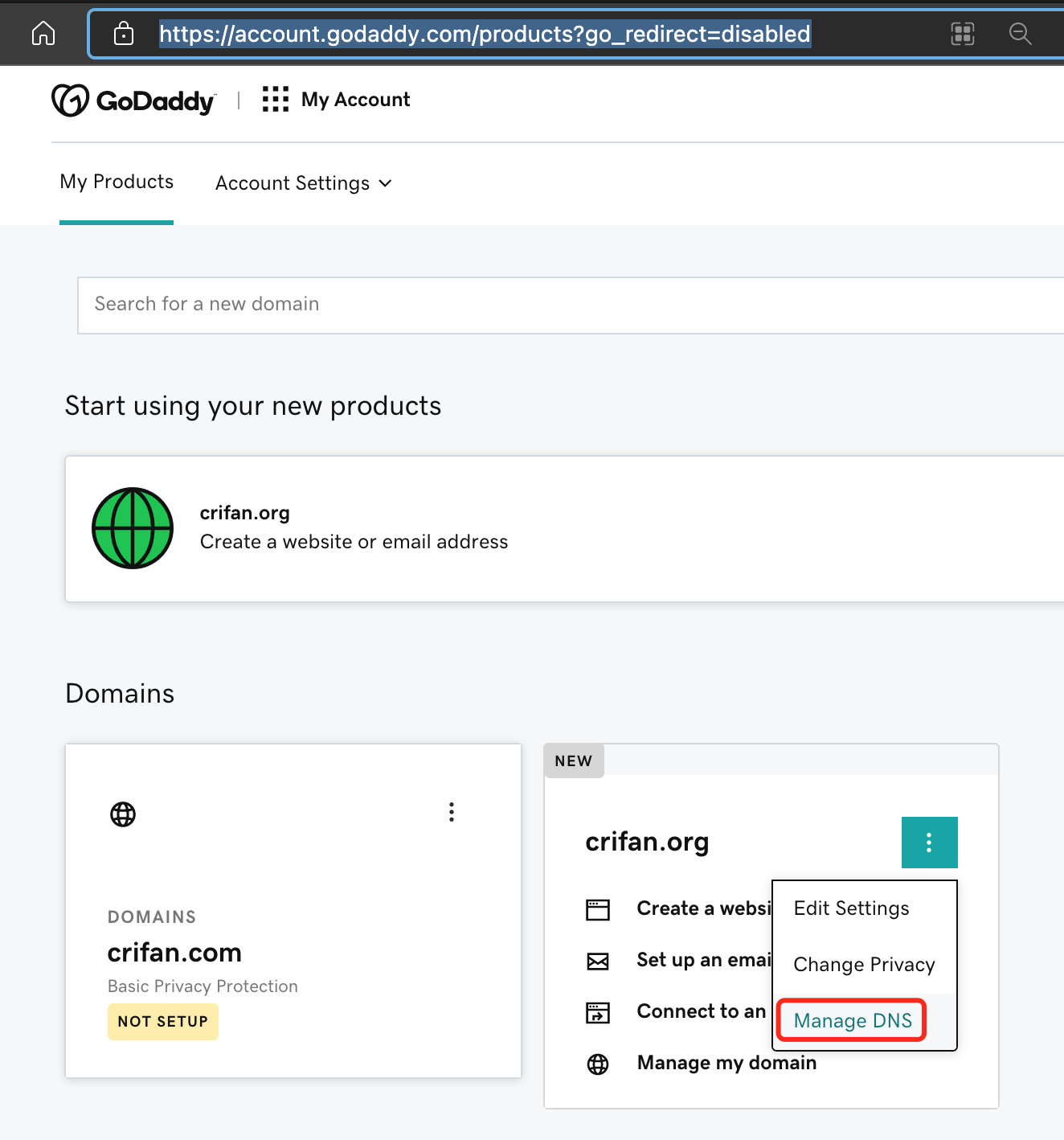Open the GoDaddy logo homepage
Image resolution: width=1064 pixels, height=1140 pixels.
[x=134, y=100]
